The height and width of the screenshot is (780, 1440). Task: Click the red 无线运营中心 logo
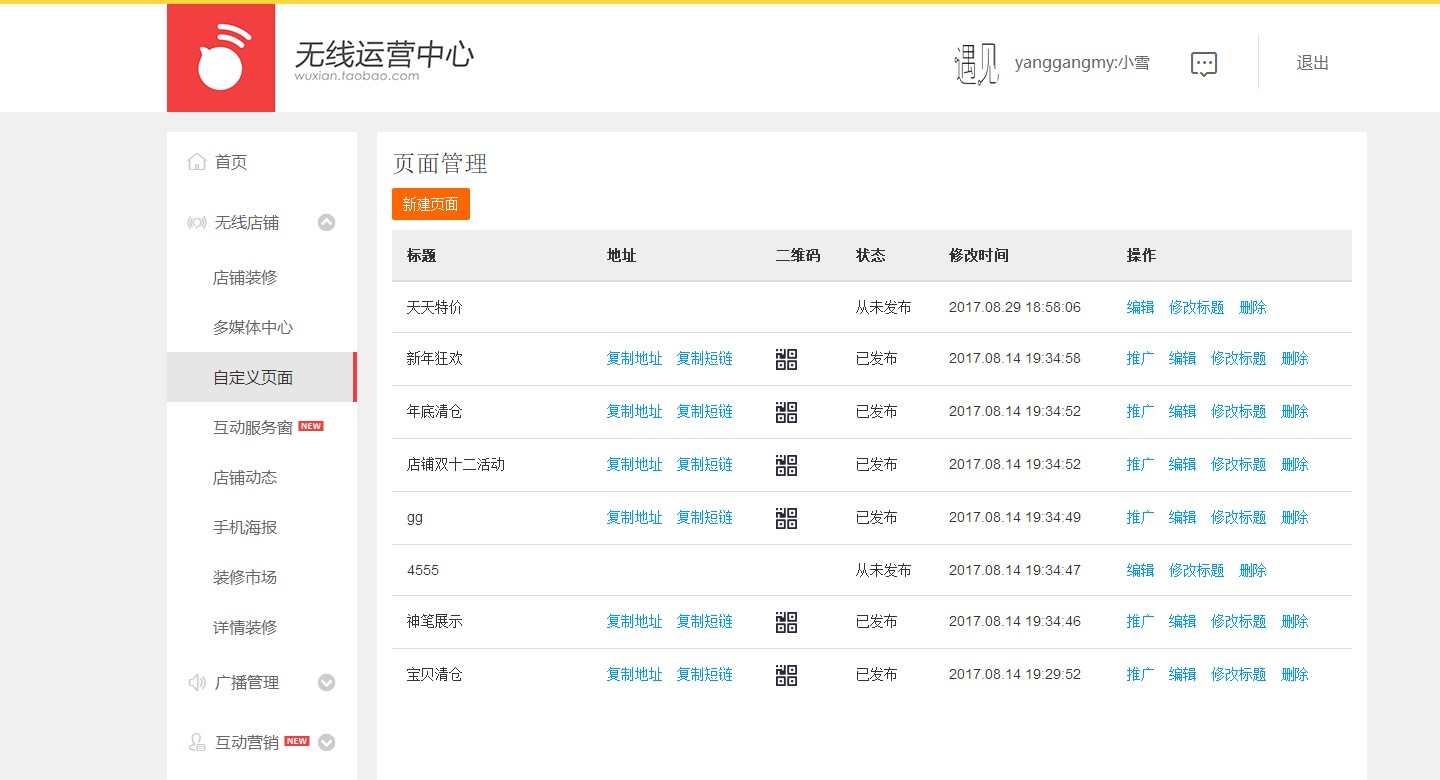point(221,58)
